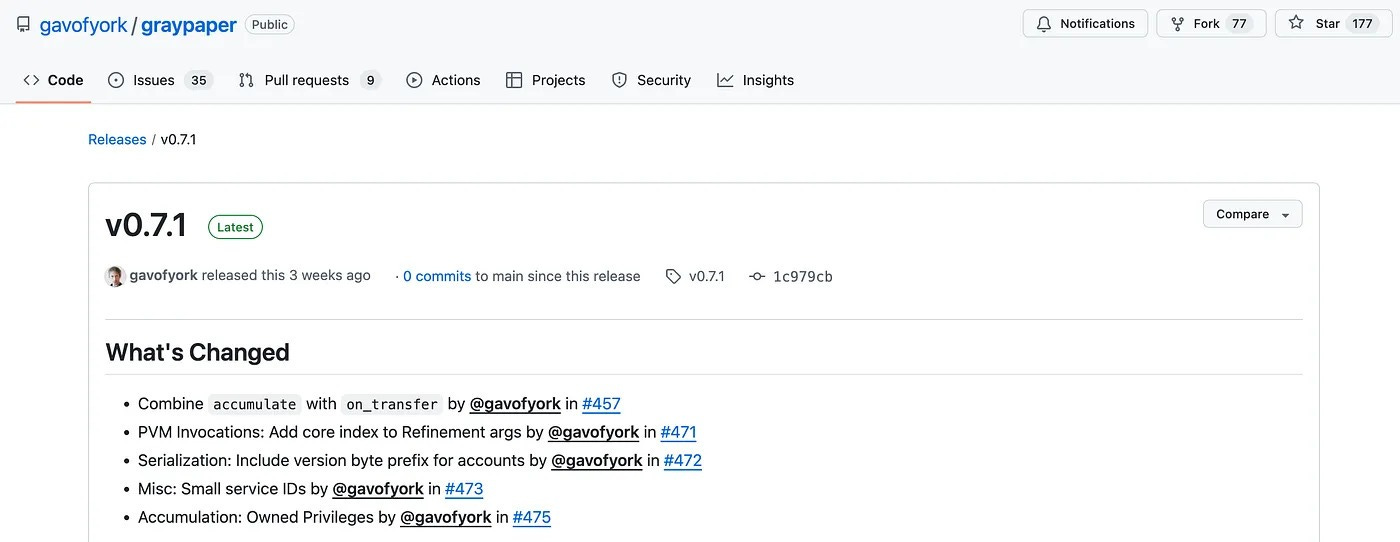Screen dimensions: 1400x542
Task: Click the What's Changed heading
Action: pyautogui.click(x=197, y=352)
